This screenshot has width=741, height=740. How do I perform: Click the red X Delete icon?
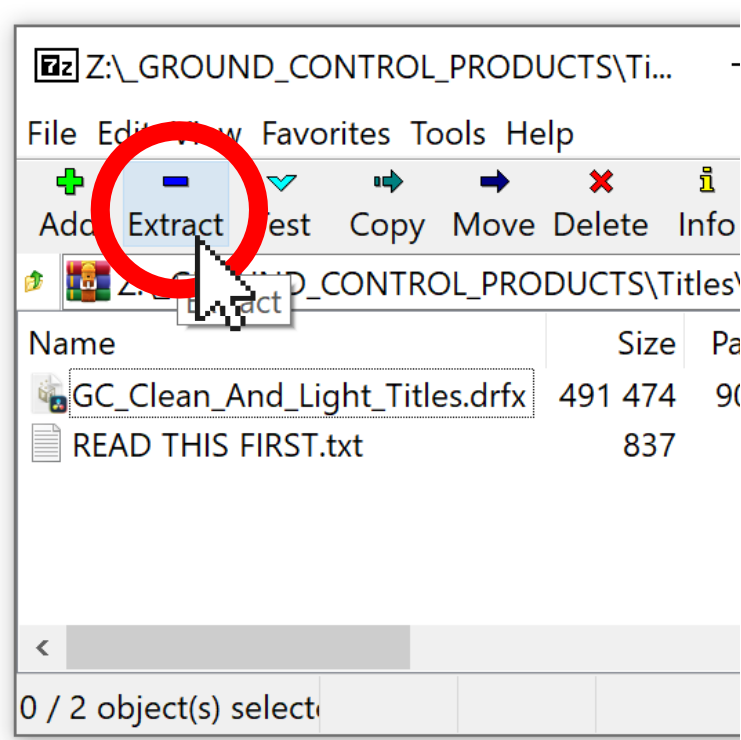tap(601, 182)
